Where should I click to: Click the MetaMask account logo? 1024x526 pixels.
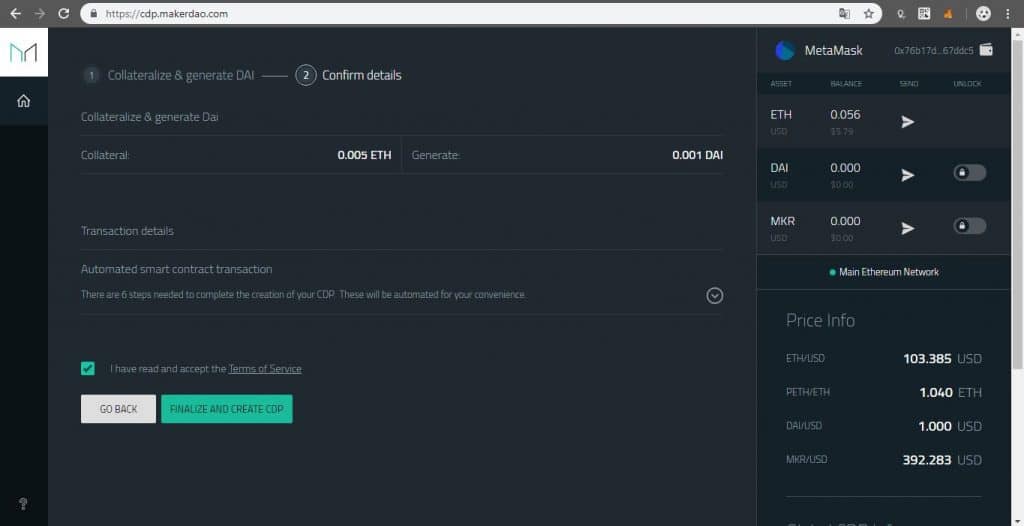point(785,50)
